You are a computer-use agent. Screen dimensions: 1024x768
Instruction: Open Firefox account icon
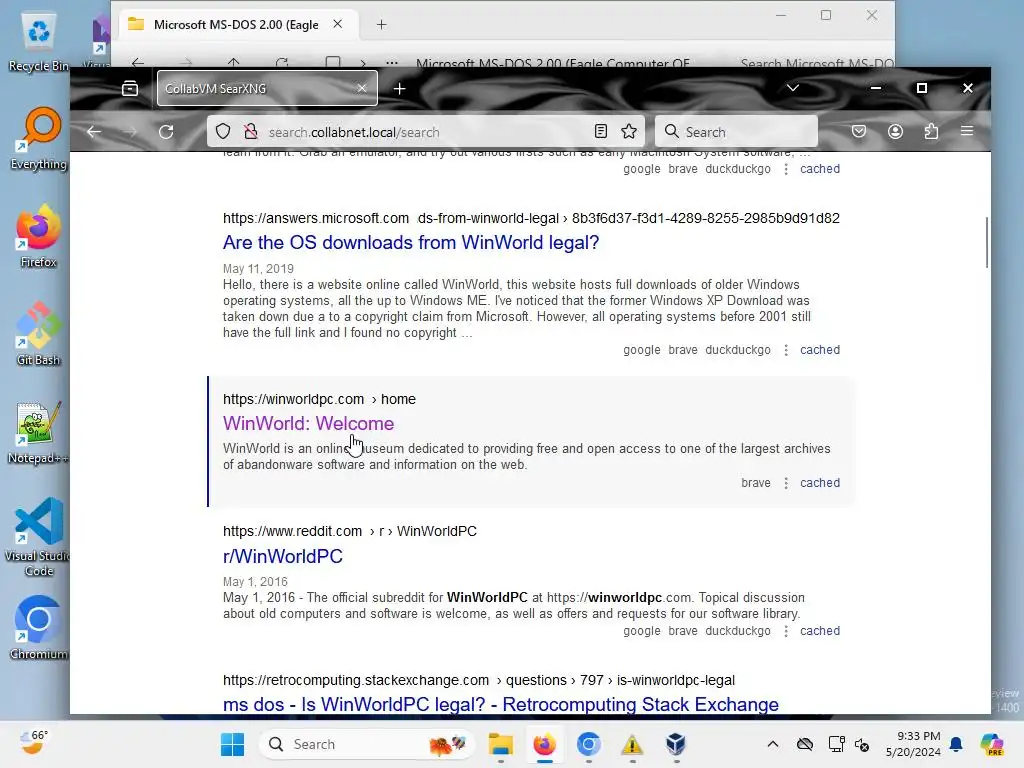[x=895, y=132]
